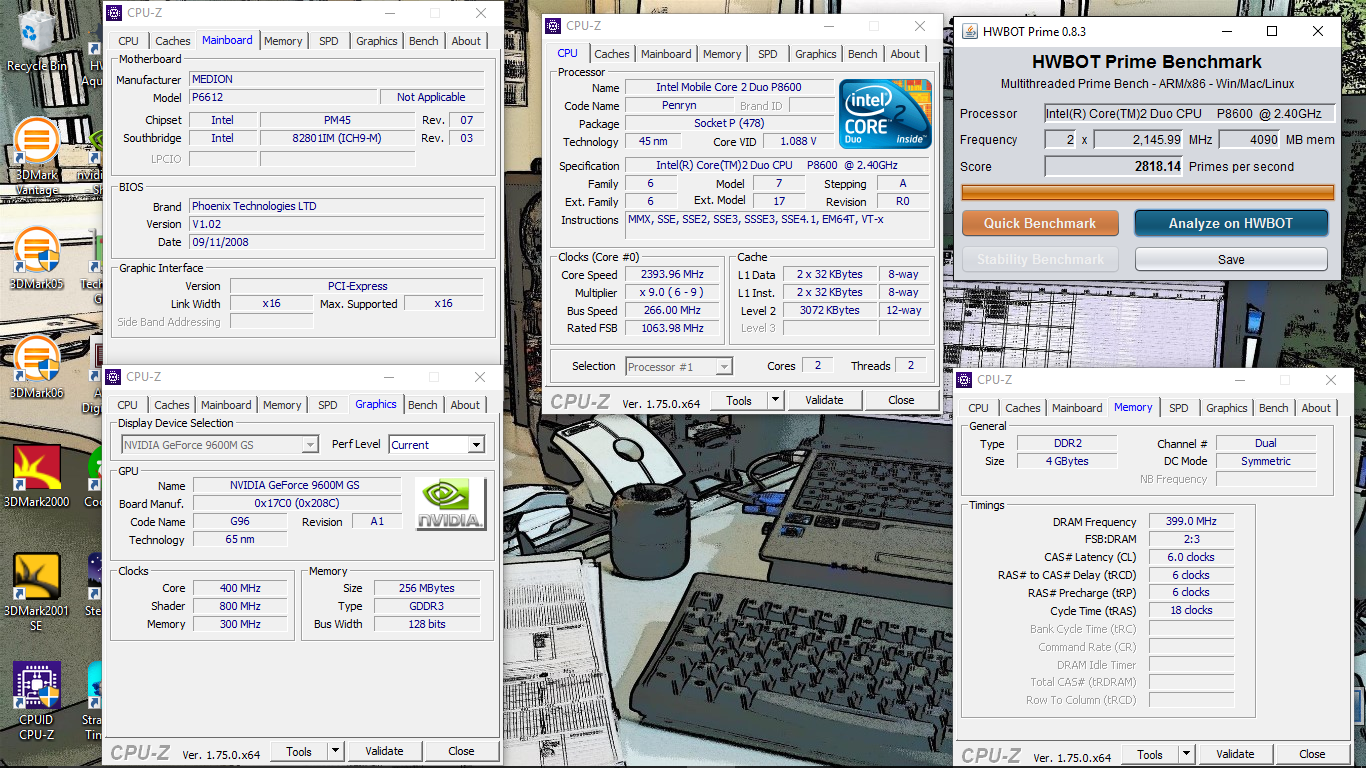Click the CPU-Z title icon of Memory window
The image size is (1366, 768).
[x=966, y=380]
